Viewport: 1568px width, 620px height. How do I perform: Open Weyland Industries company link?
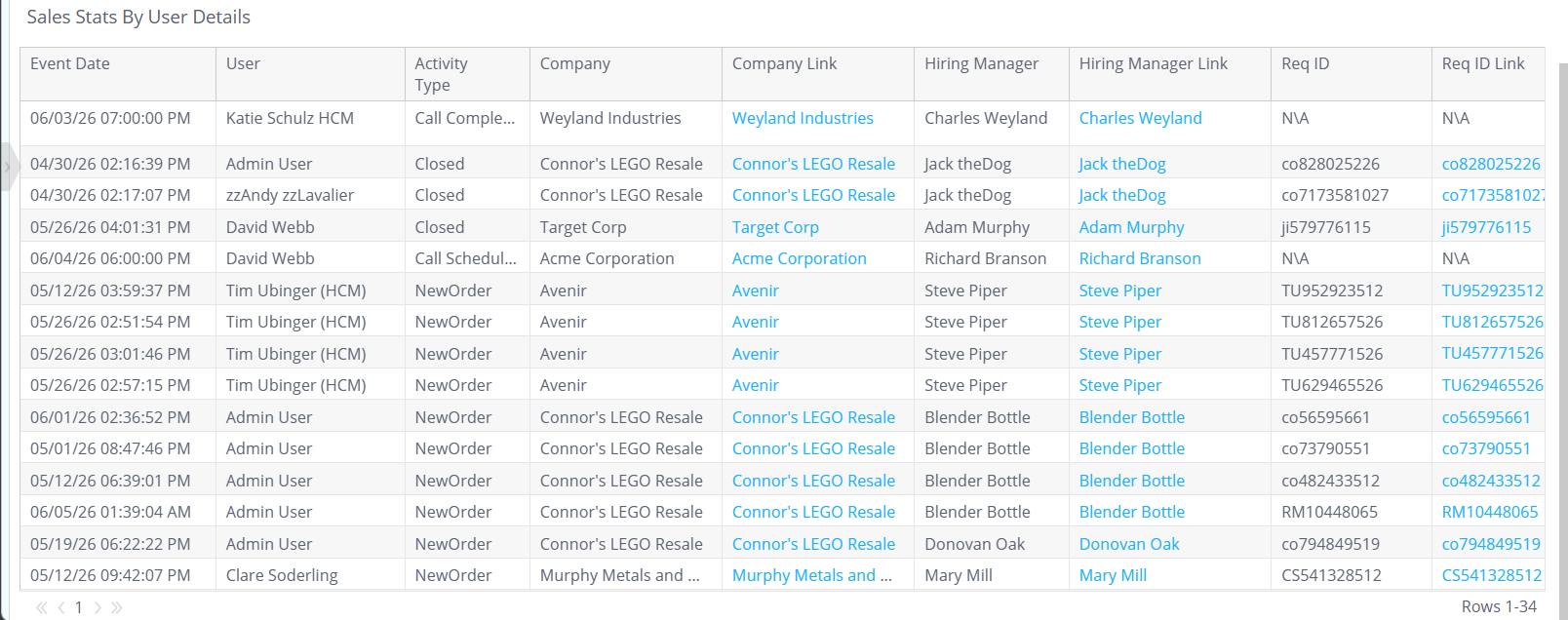coord(803,118)
